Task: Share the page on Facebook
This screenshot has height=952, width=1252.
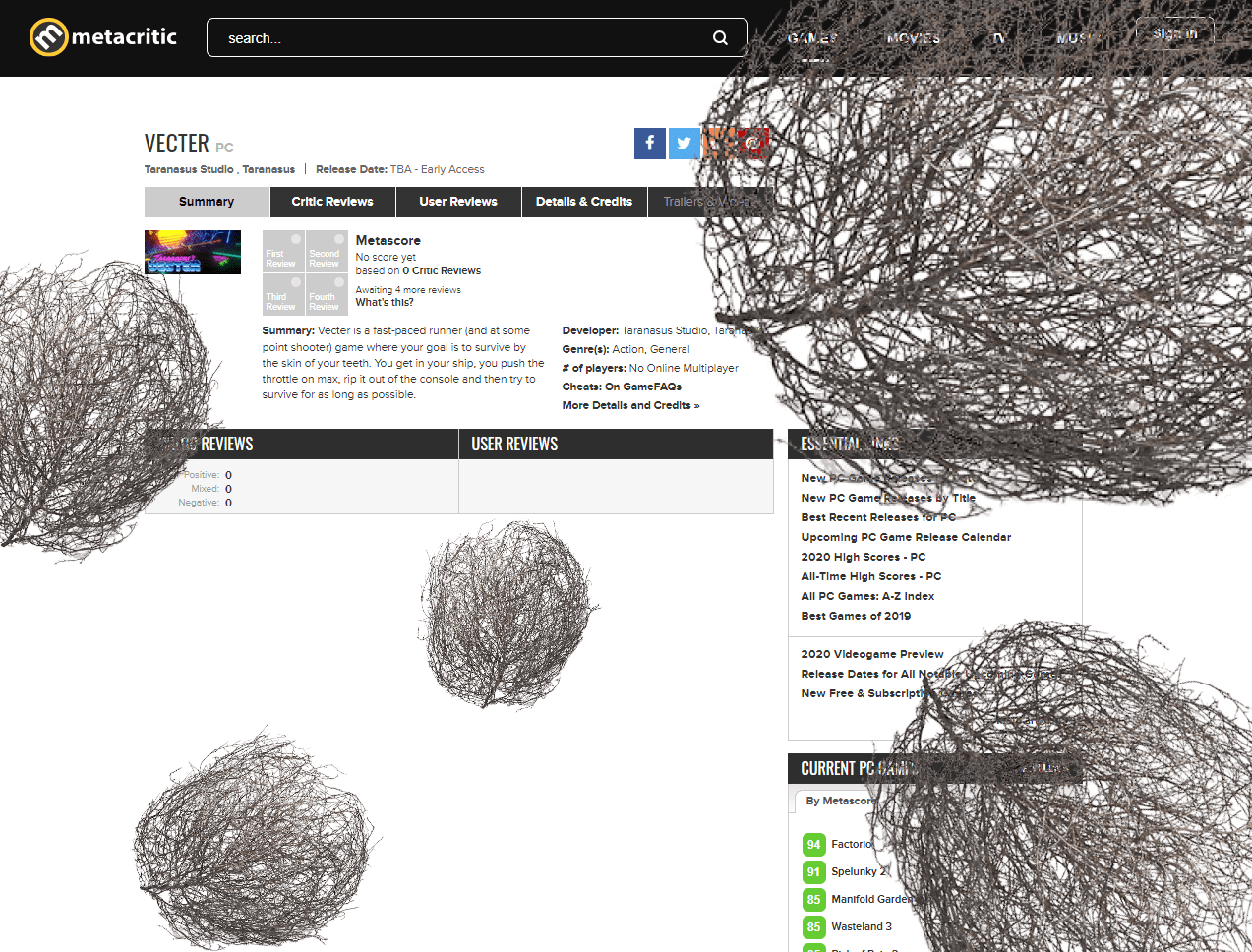Action: [x=649, y=144]
